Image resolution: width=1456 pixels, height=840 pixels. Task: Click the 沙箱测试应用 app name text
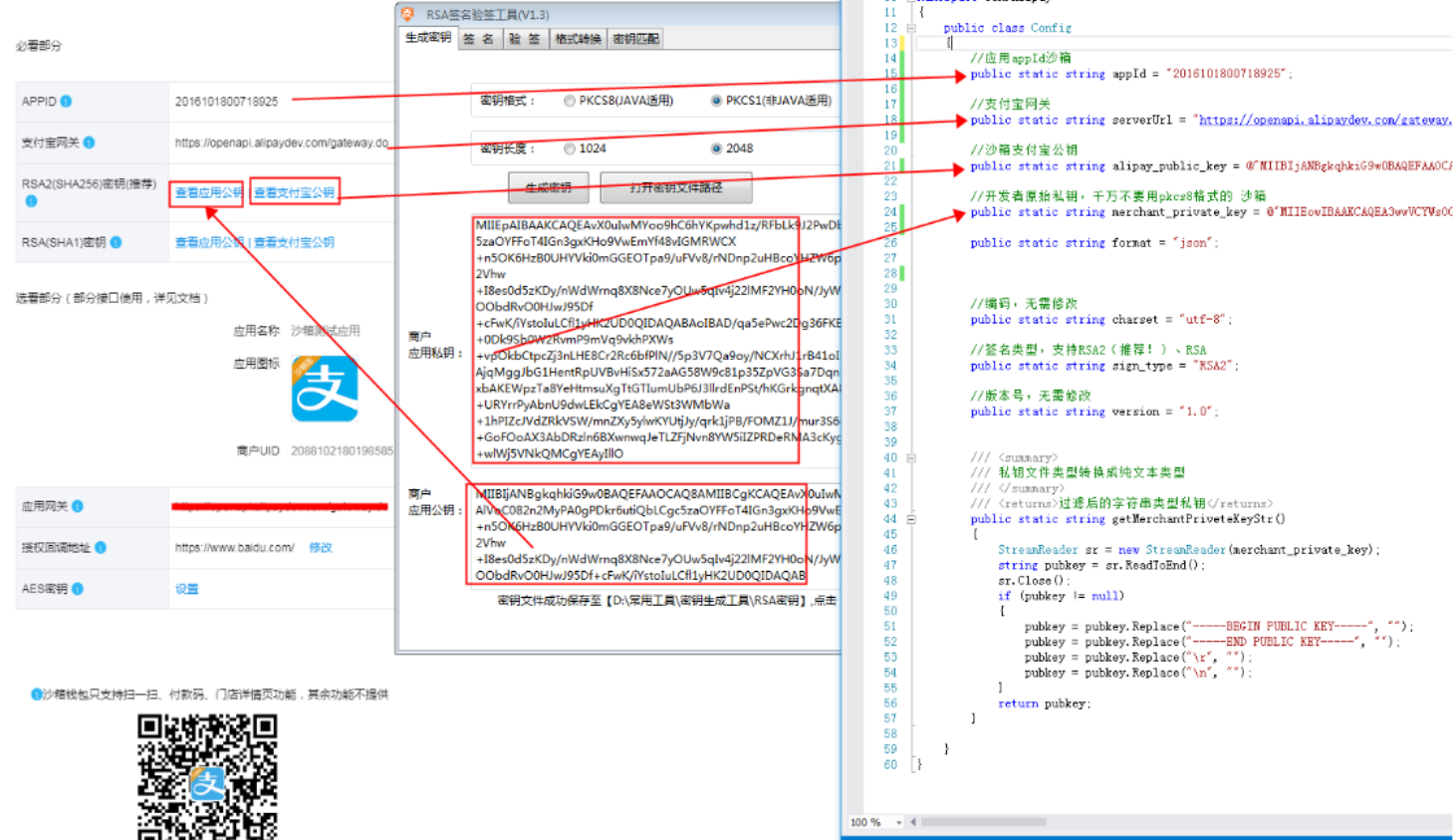tap(325, 331)
